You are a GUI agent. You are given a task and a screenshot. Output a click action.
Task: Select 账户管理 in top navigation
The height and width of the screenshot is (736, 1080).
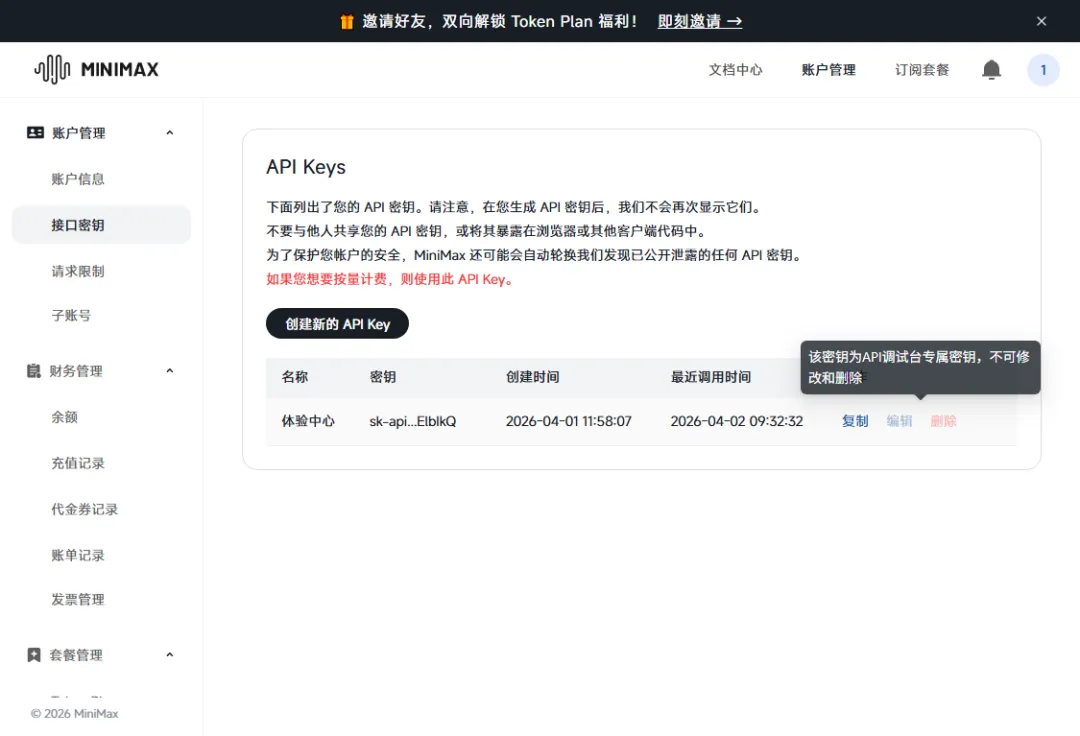pyautogui.click(x=829, y=70)
